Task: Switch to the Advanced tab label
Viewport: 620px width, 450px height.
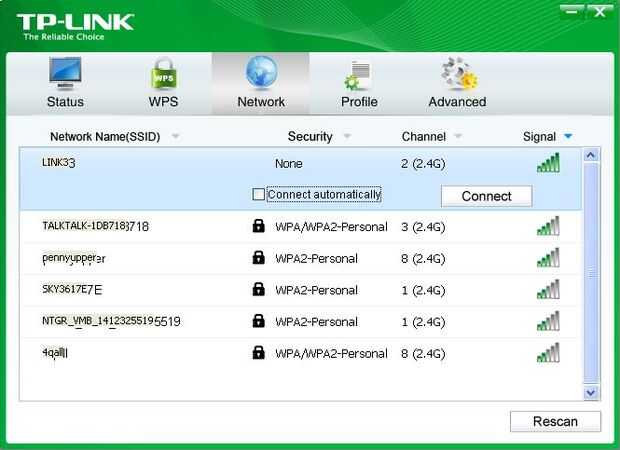Action: [x=457, y=102]
